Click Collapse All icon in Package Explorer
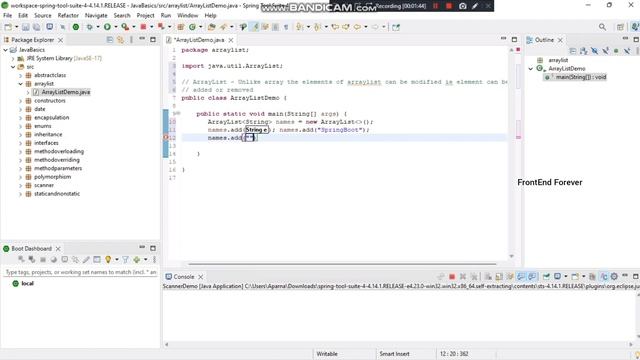Screen dimensions: 640x360 tap(109, 40)
